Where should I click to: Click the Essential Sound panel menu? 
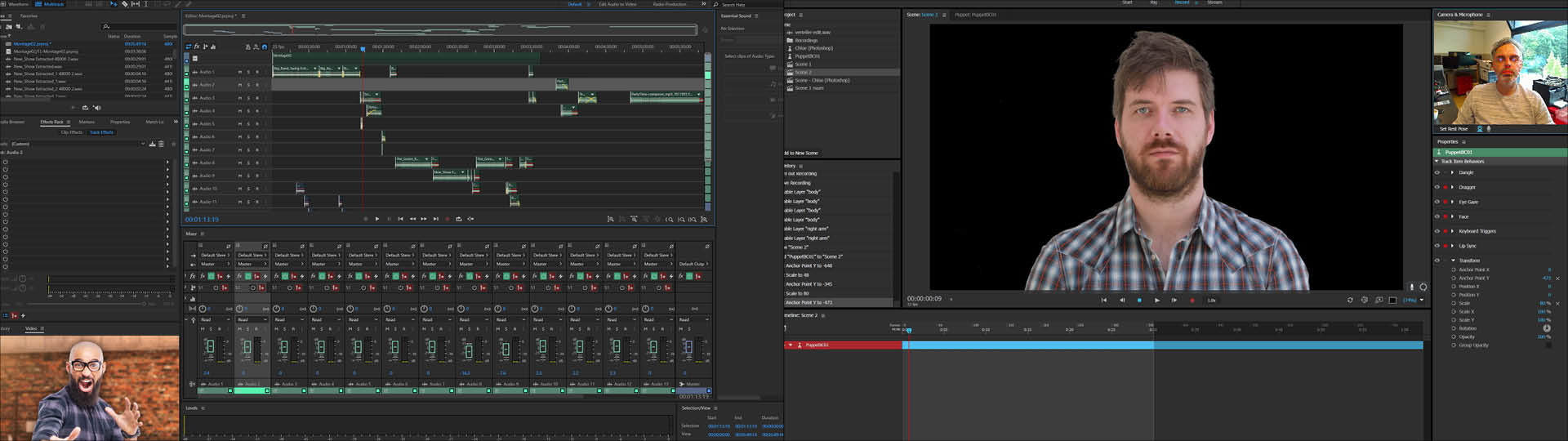coord(756,16)
